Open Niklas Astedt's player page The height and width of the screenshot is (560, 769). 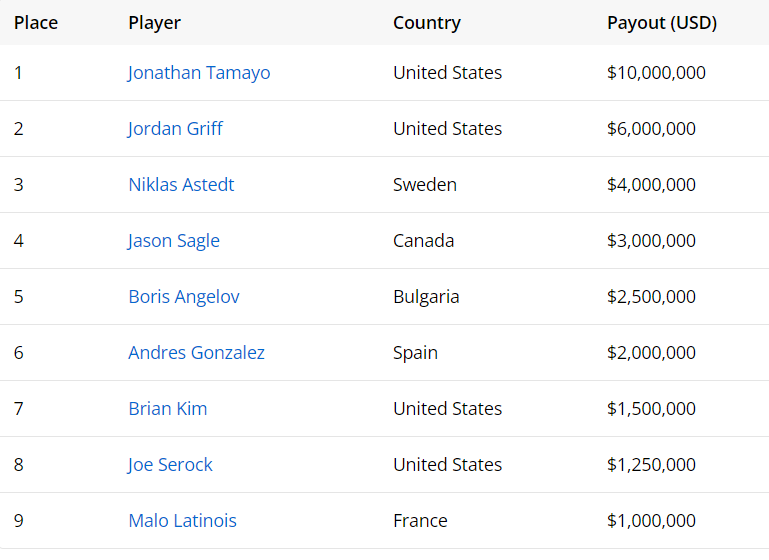click(181, 185)
